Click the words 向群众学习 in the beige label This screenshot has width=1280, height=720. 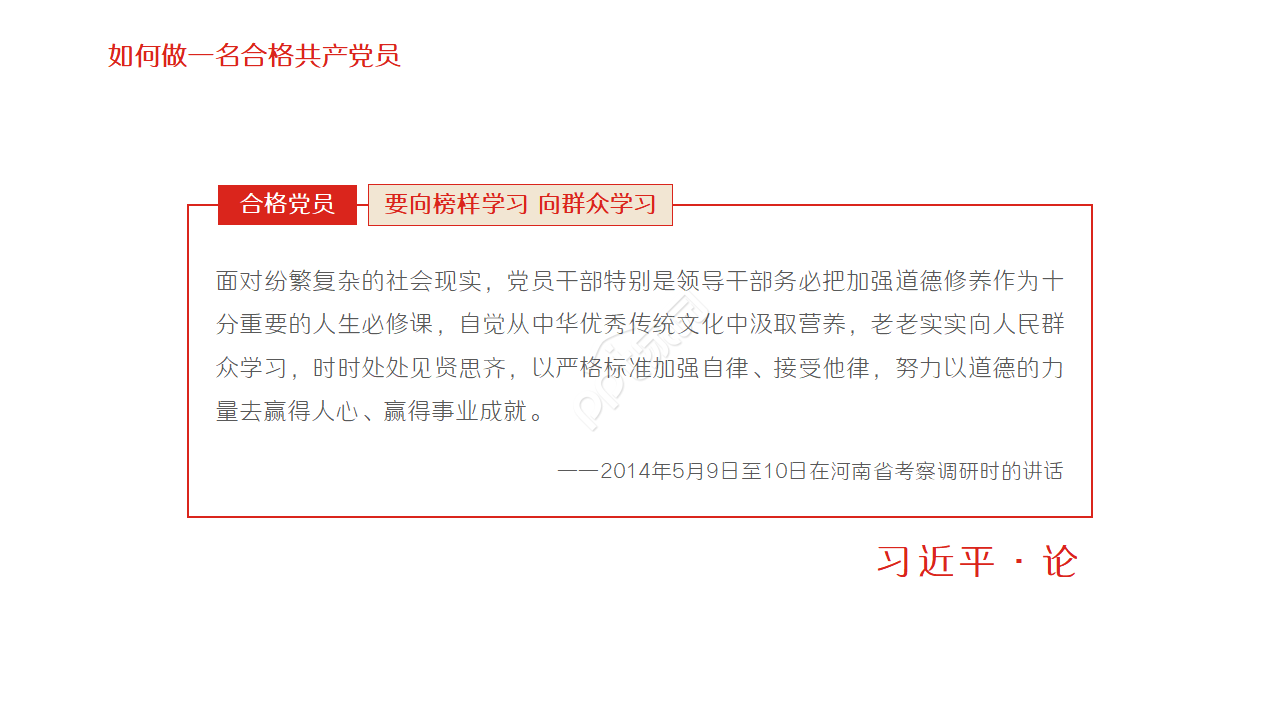[597, 205]
